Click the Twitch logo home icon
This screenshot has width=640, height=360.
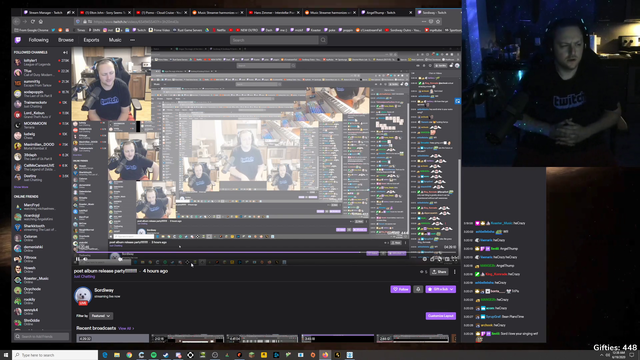click(x=18, y=40)
